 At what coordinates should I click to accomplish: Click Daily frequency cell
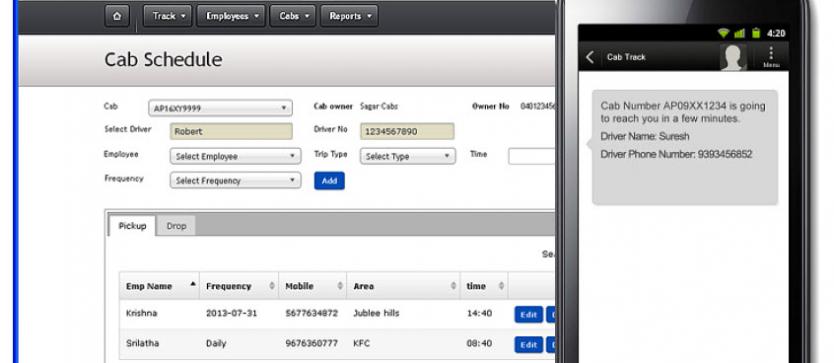[216, 343]
